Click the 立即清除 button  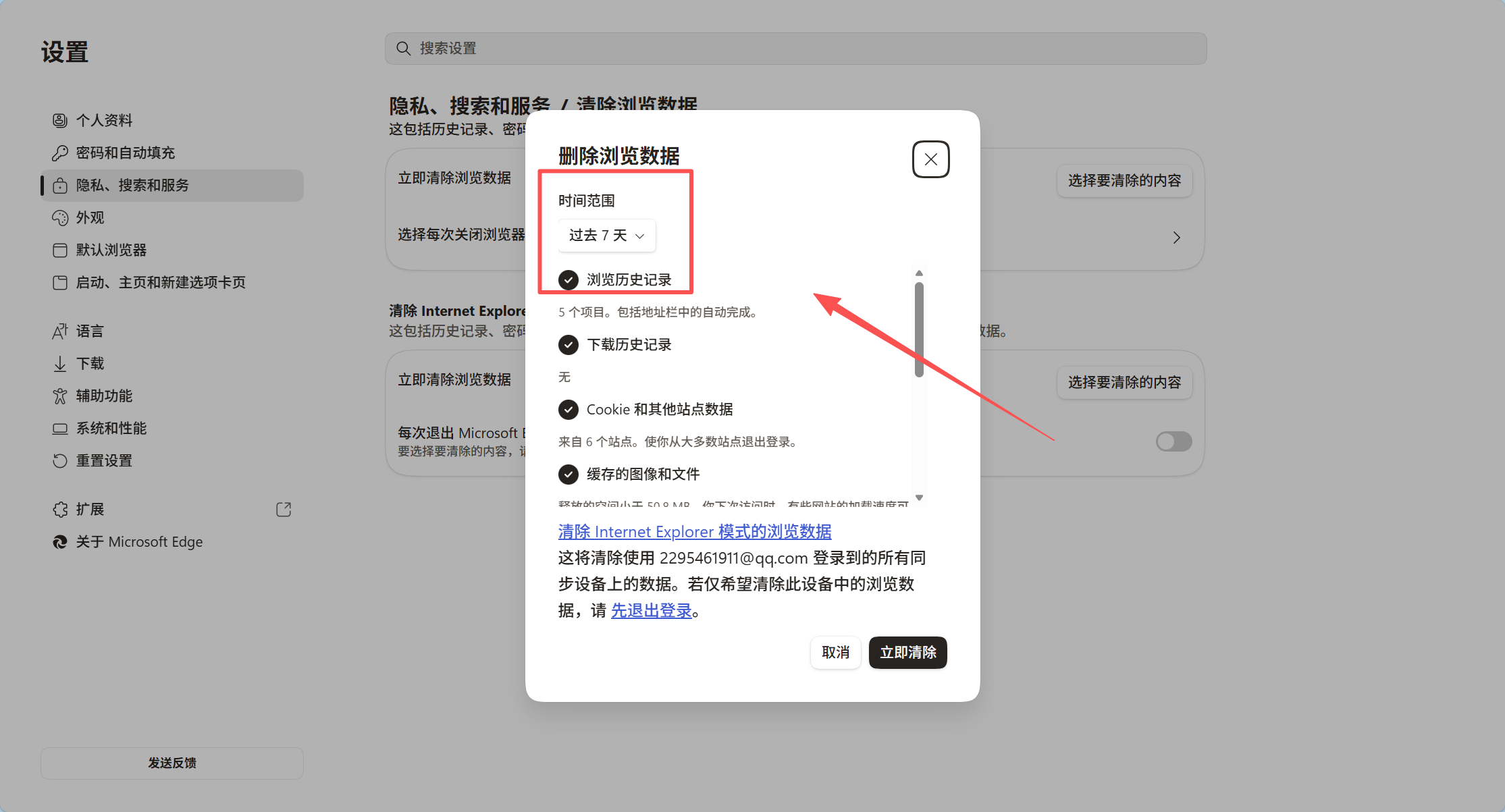[907, 652]
